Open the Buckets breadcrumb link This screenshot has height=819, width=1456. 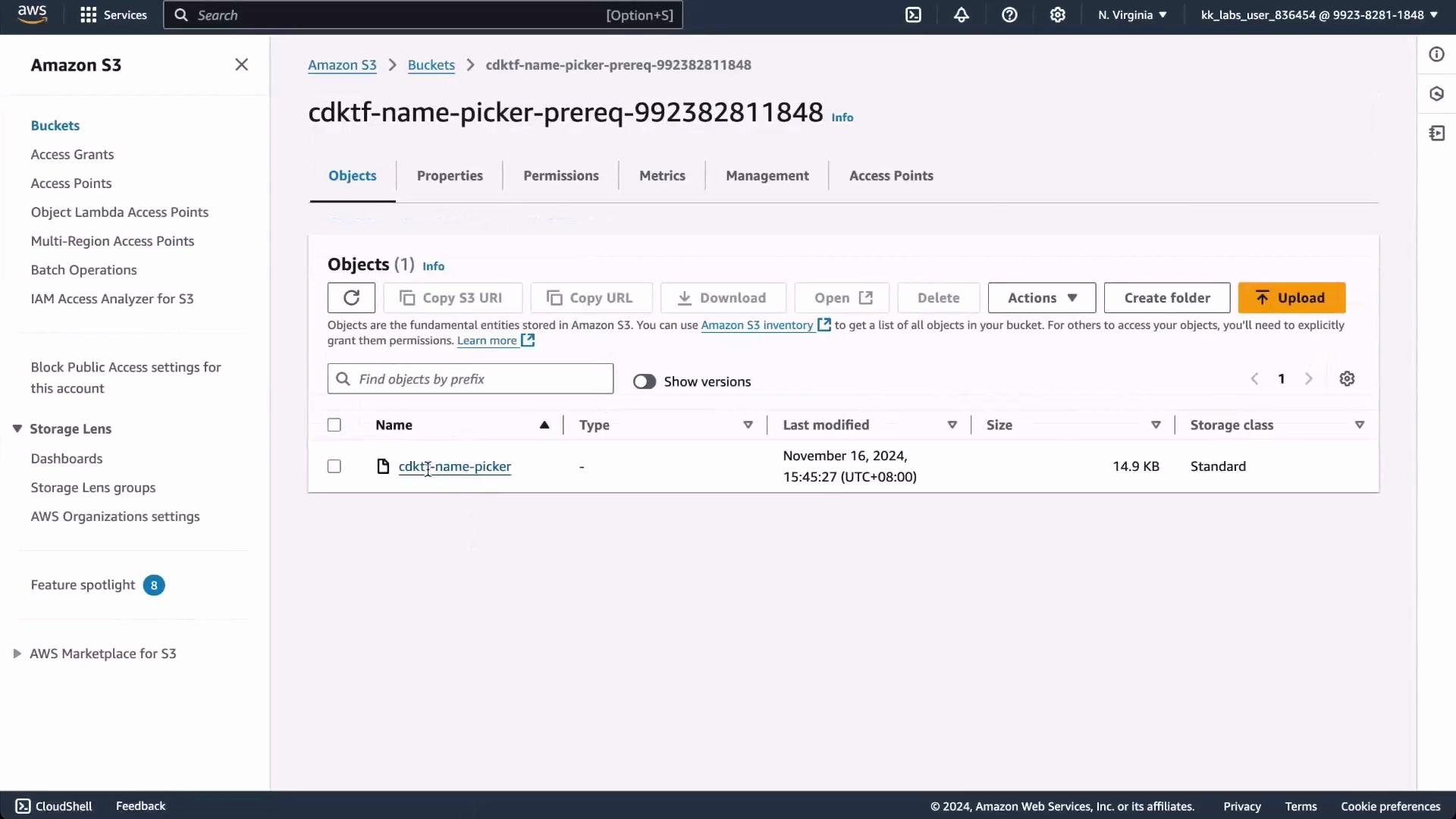pos(431,65)
